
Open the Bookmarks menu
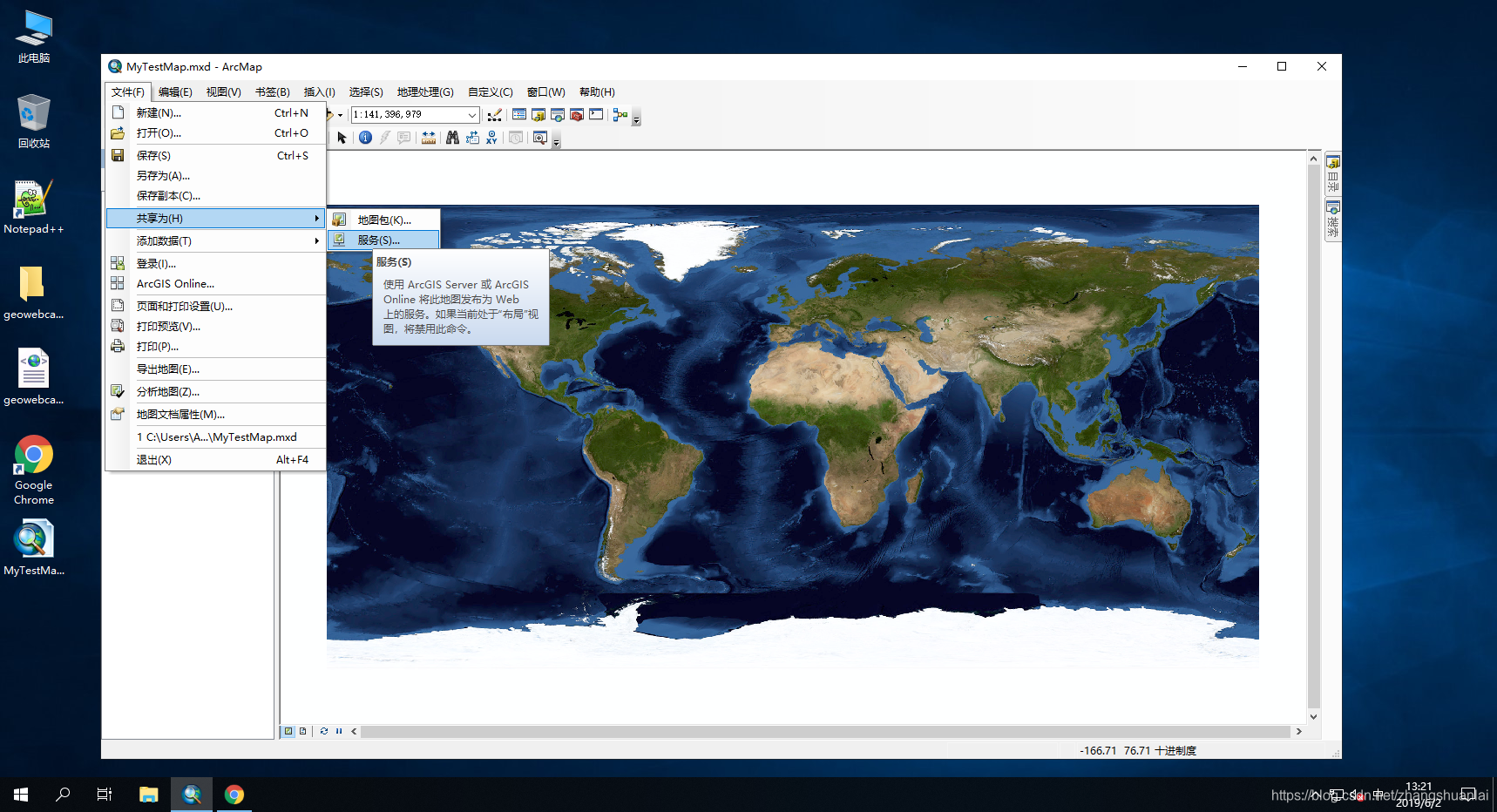click(x=273, y=92)
